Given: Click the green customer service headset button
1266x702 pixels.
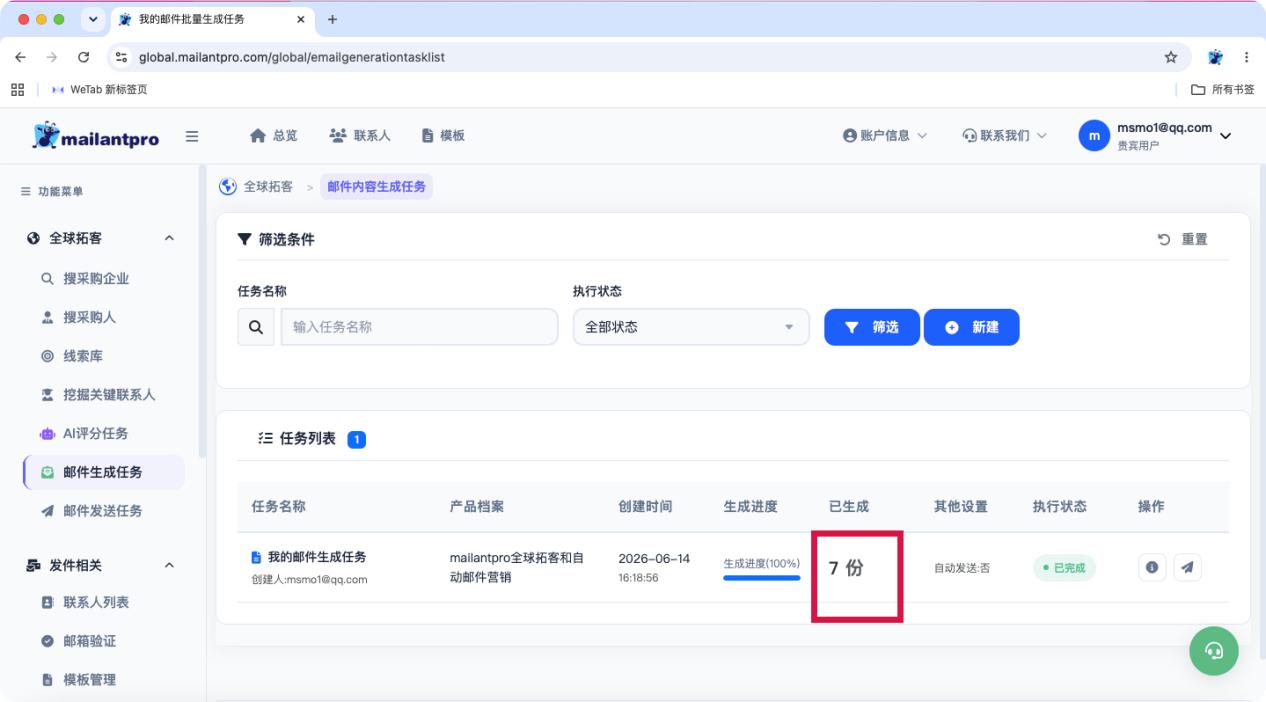Looking at the screenshot, I should tap(1214, 650).
